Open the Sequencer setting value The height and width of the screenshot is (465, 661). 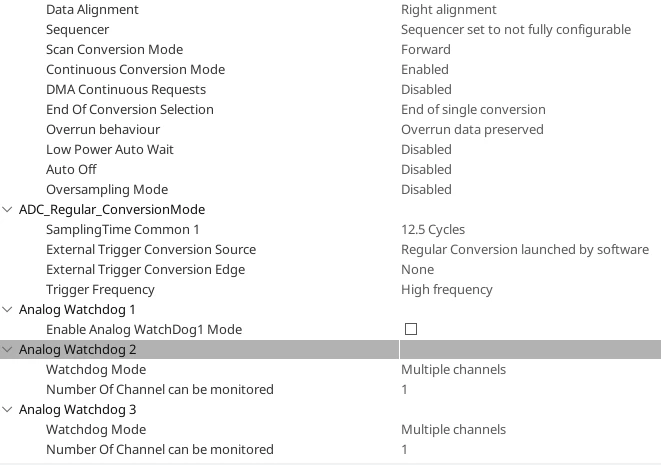click(x=516, y=30)
